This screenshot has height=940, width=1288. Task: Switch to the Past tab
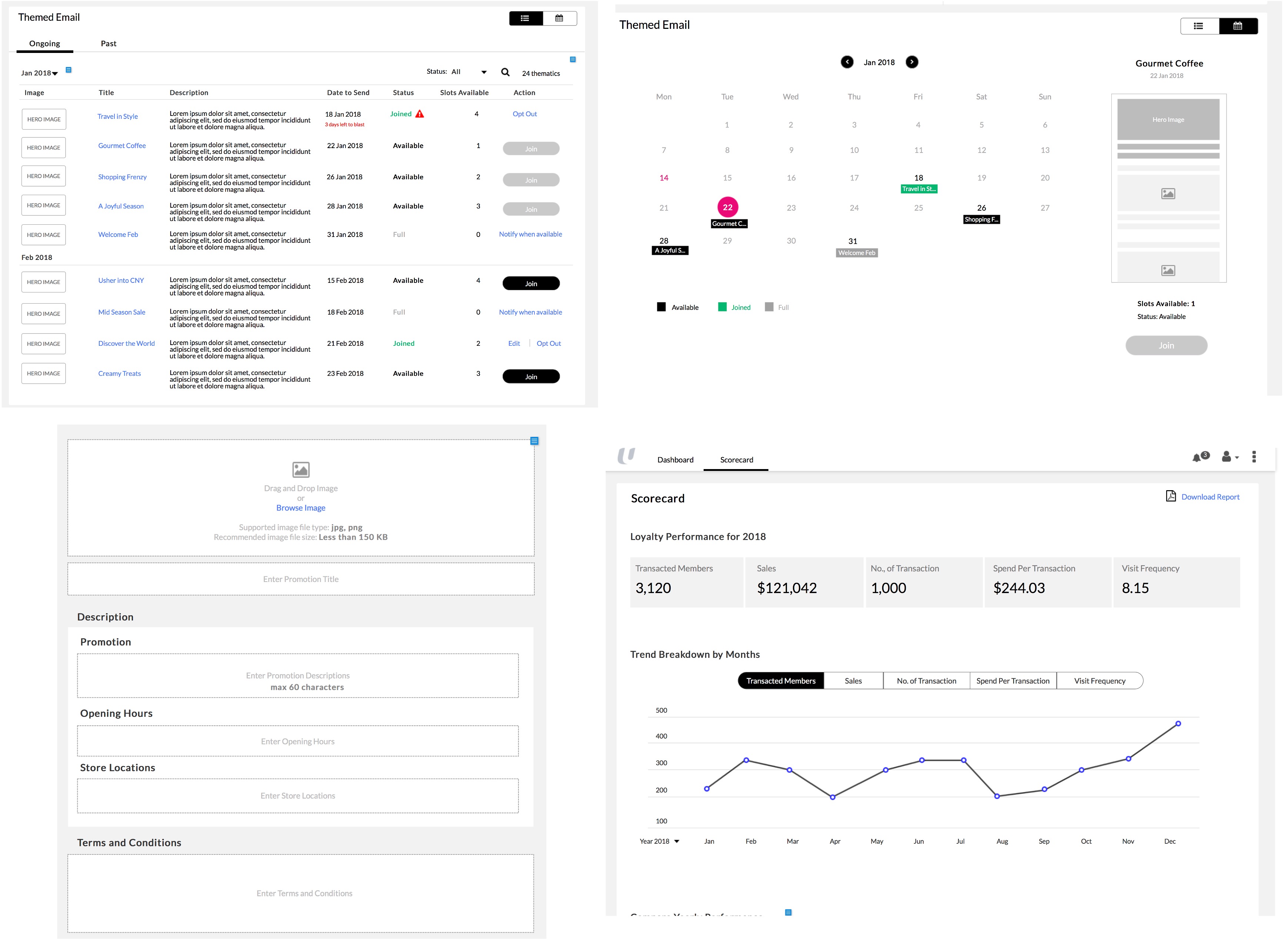[x=108, y=44]
